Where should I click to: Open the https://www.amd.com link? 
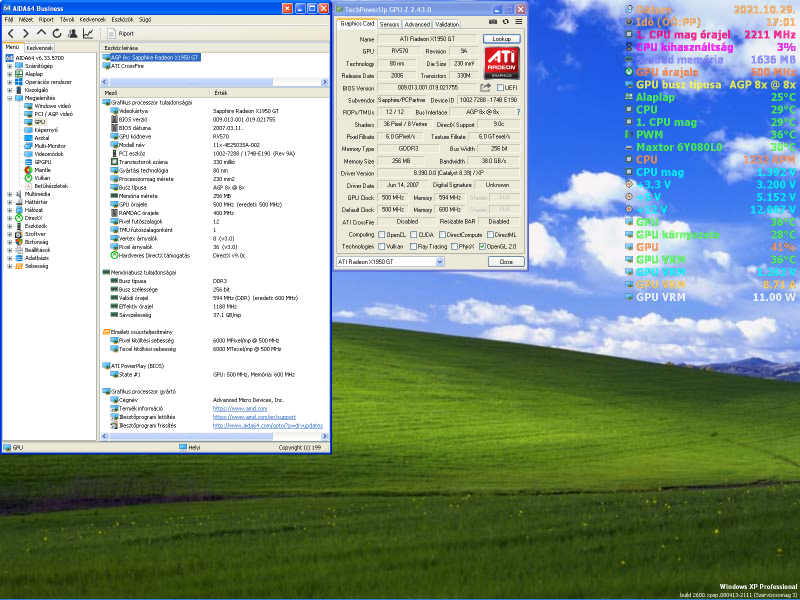click(x=240, y=409)
